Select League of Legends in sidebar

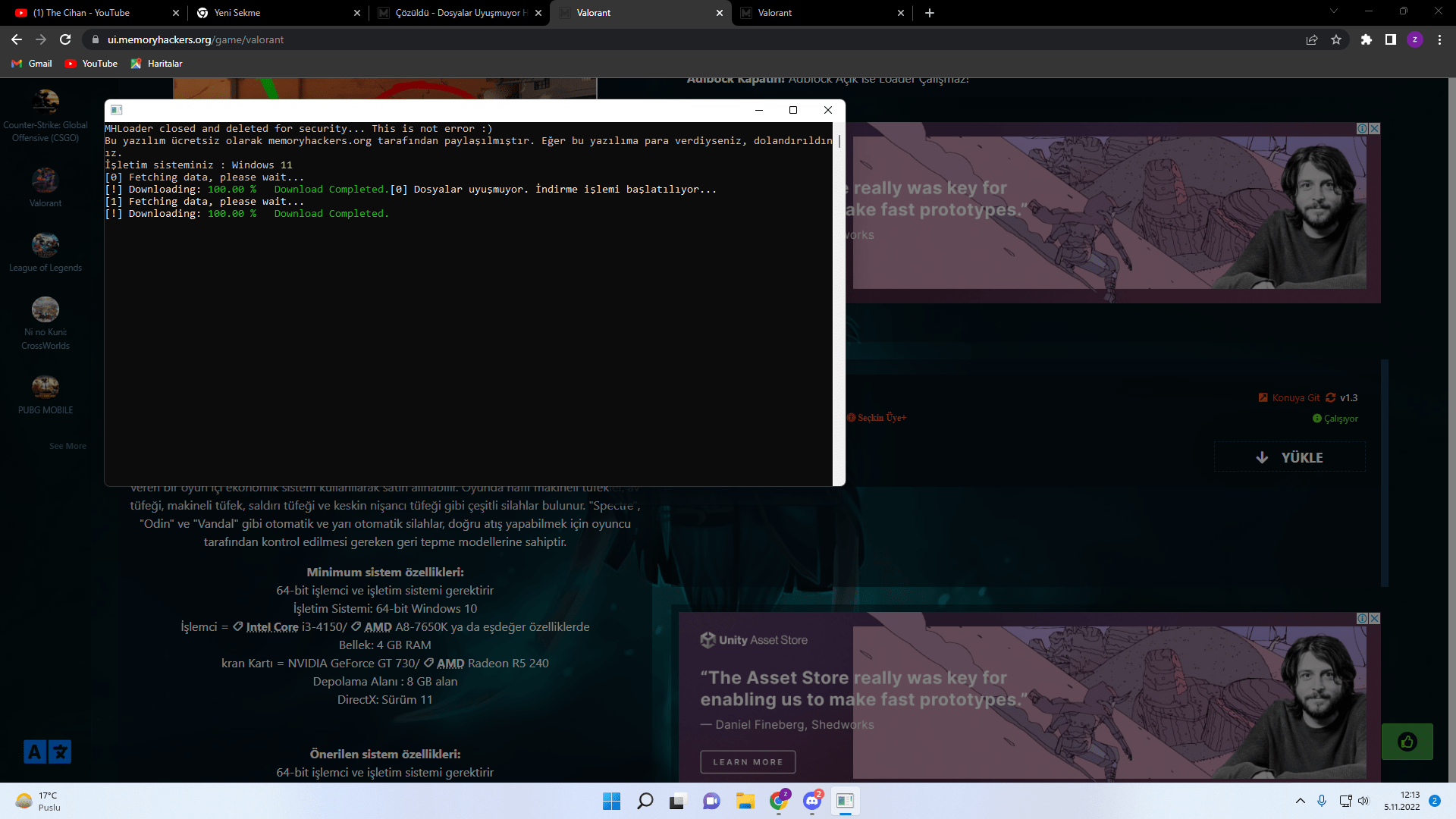[45, 252]
